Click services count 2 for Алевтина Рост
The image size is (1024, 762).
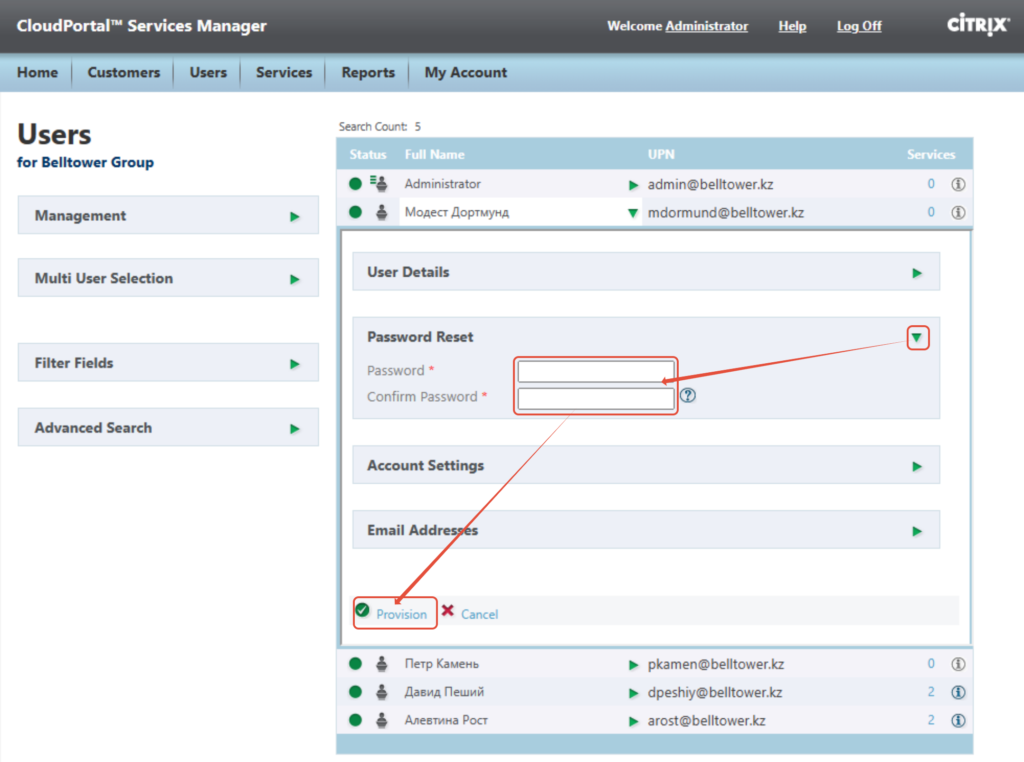pyautogui.click(x=931, y=720)
